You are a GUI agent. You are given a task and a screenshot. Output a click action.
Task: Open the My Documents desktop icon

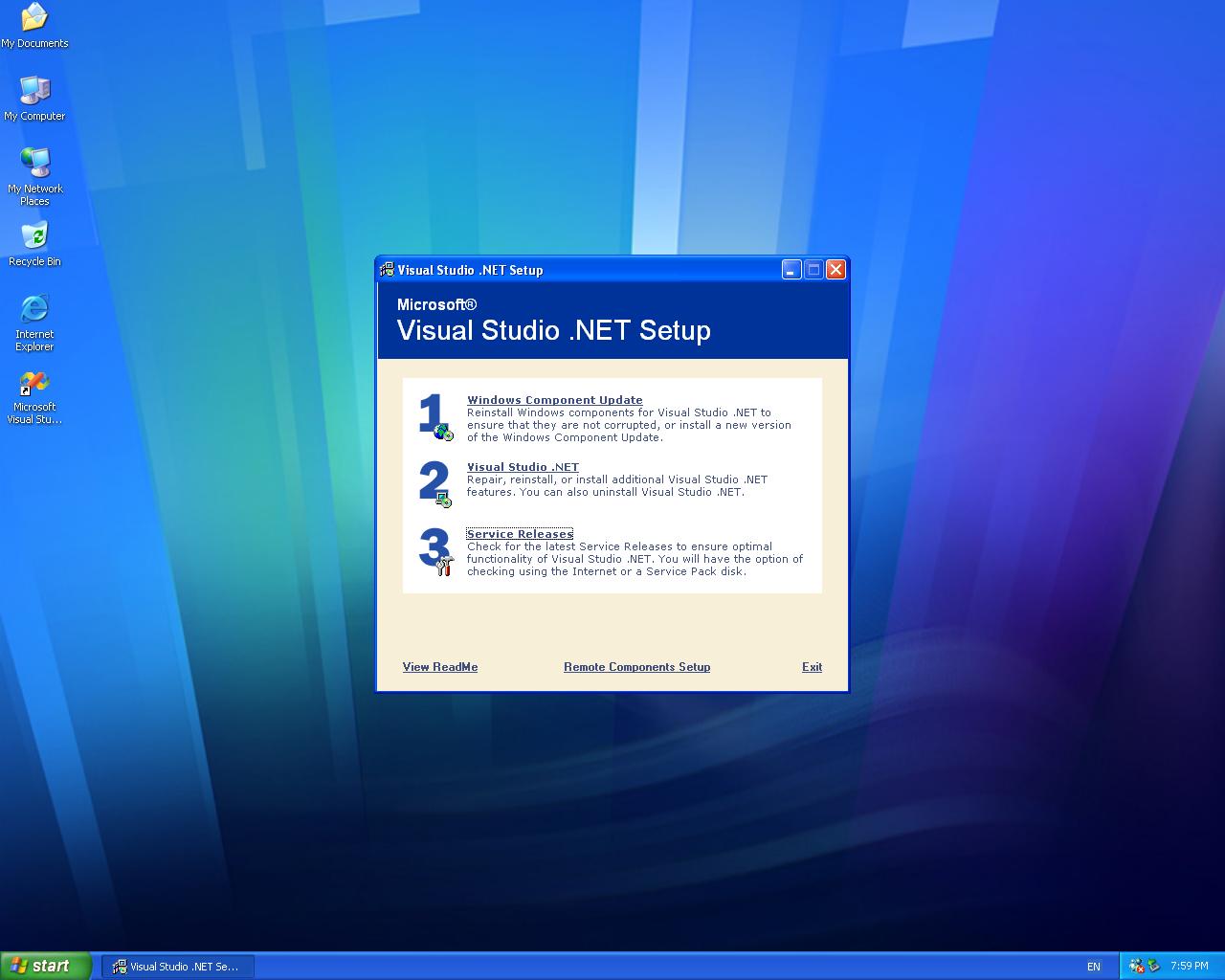click(x=34, y=26)
